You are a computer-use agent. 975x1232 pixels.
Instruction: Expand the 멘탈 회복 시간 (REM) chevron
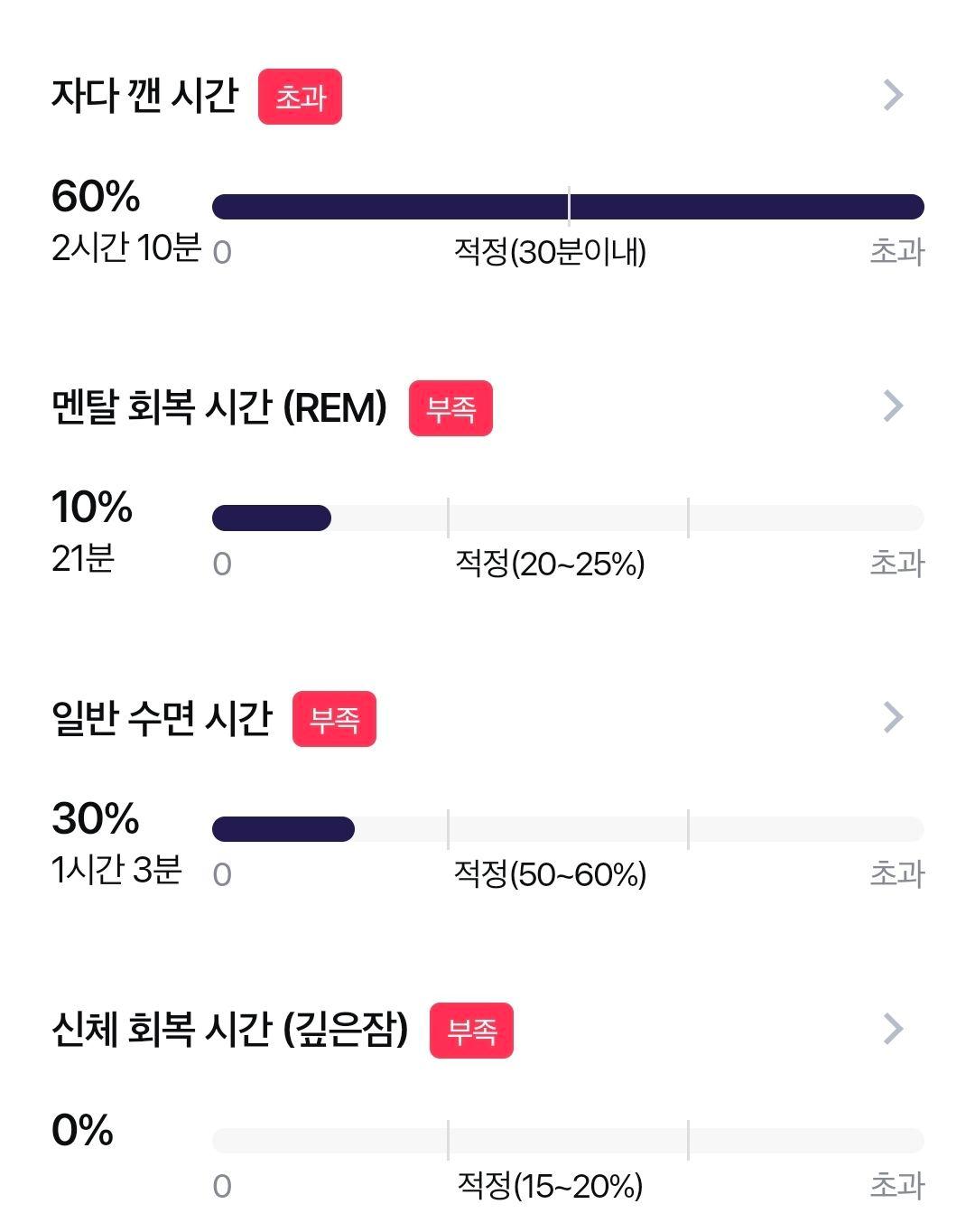[x=893, y=406]
